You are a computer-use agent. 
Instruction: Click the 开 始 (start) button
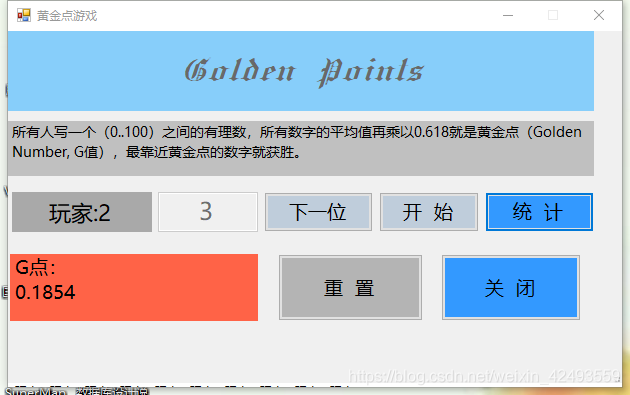click(429, 212)
